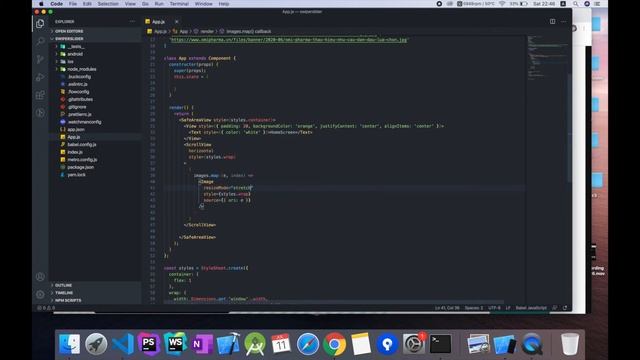Image resolution: width=640 pixels, height=360 pixels.
Task: Expand the android folder
Action: tap(75, 54)
